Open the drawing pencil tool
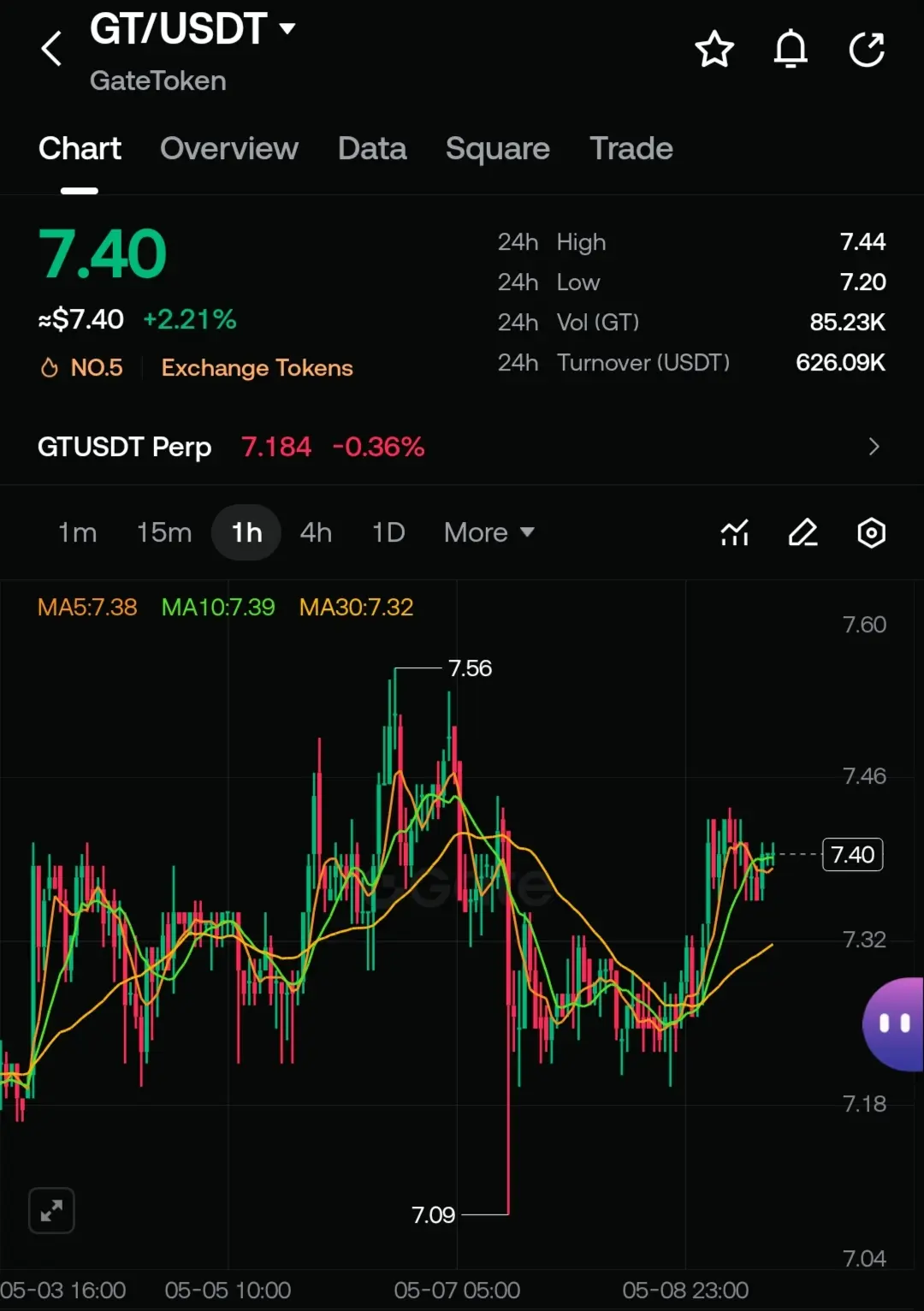The image size is (924, 1311). (803, 533)
